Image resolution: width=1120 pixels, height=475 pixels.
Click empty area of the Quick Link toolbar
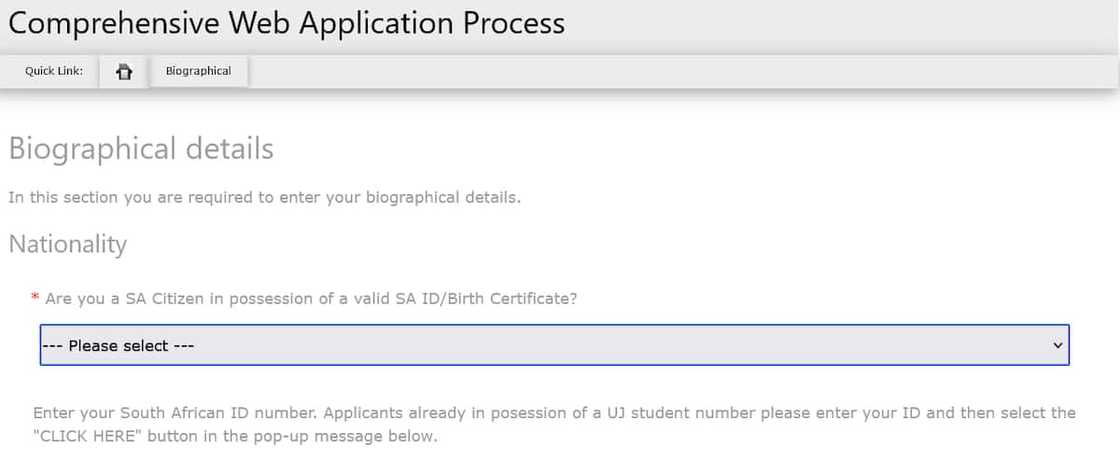(680, 71)
